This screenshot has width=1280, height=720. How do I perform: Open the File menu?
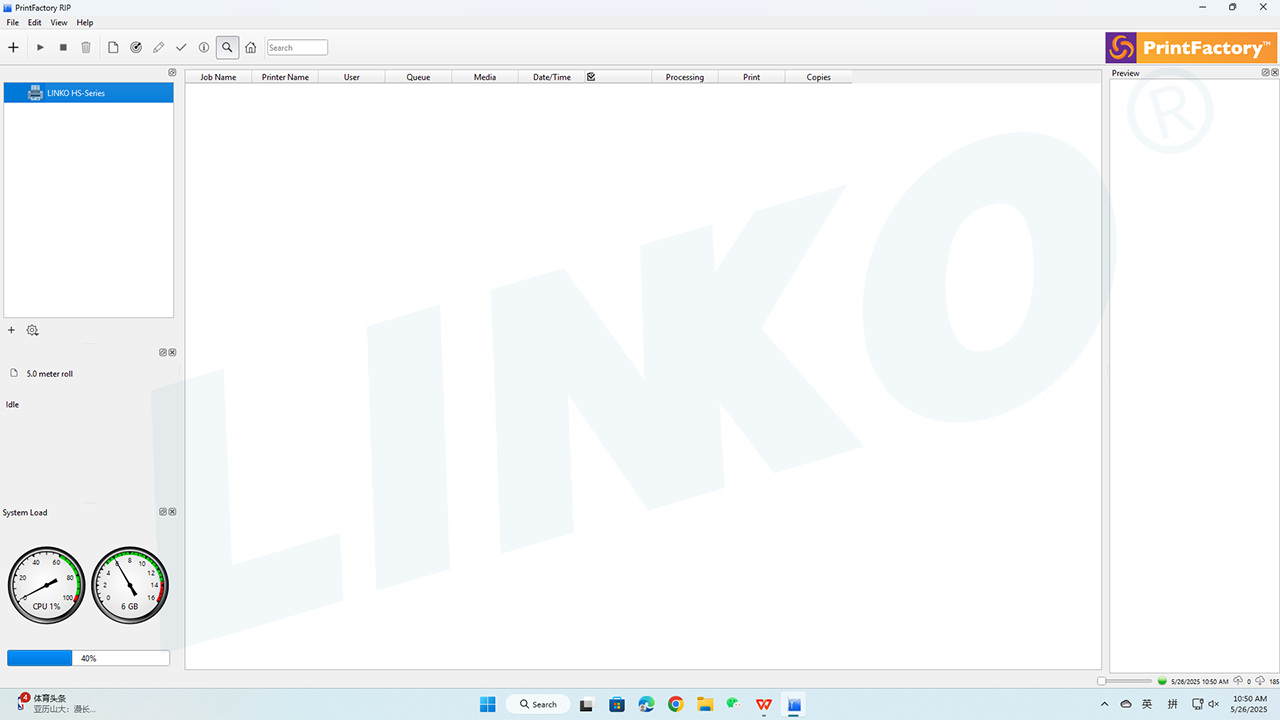coord(13,22)
